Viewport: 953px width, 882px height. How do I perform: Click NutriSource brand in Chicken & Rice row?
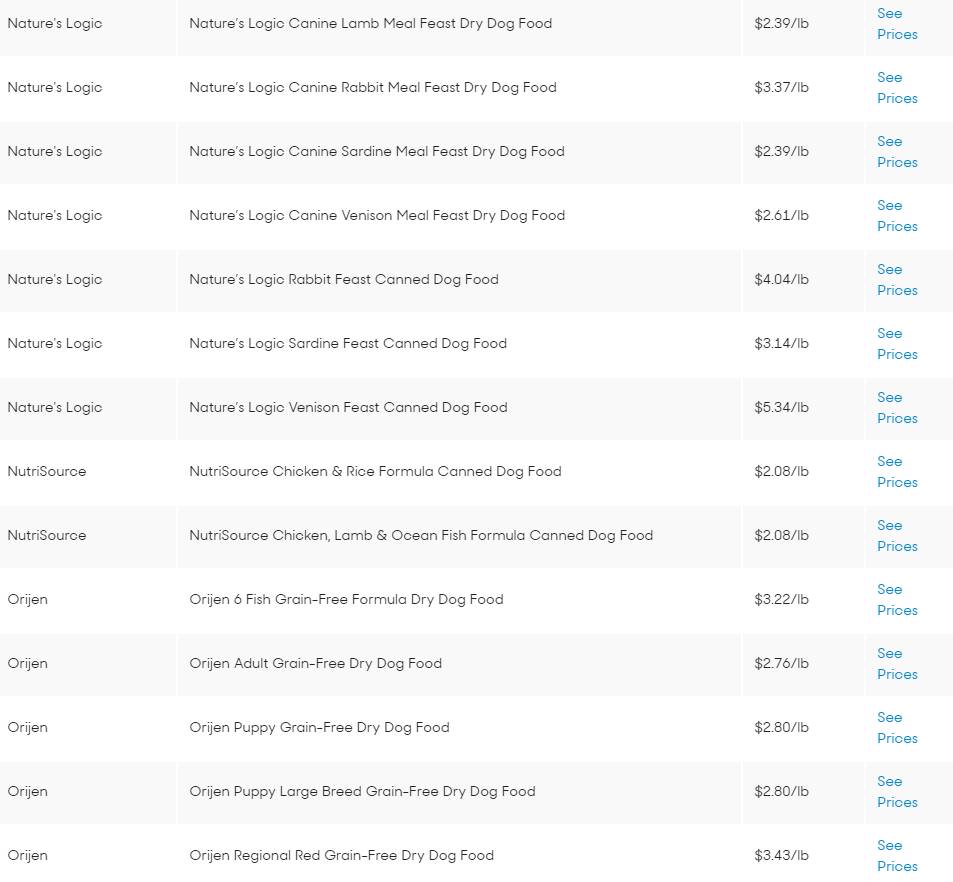click(x=47, y=472)
